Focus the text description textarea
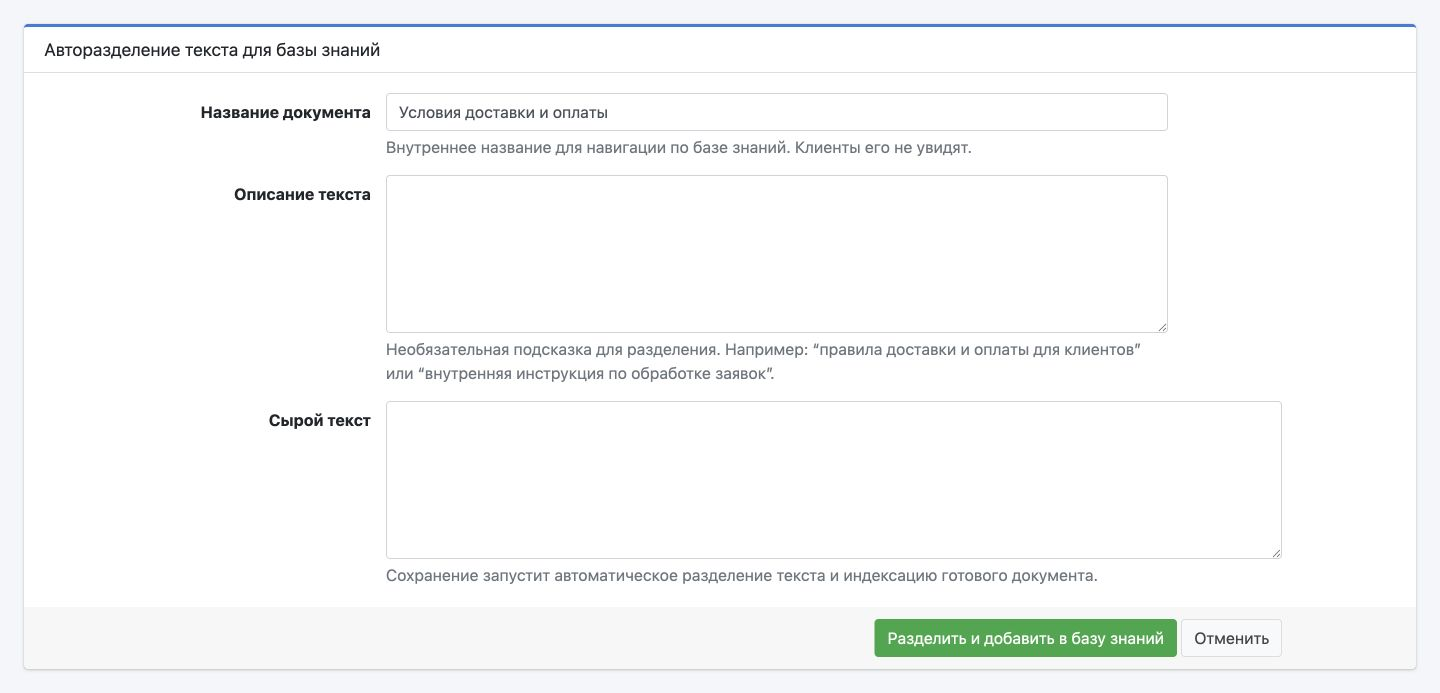1440x693 pixels. tap(776, 254)
